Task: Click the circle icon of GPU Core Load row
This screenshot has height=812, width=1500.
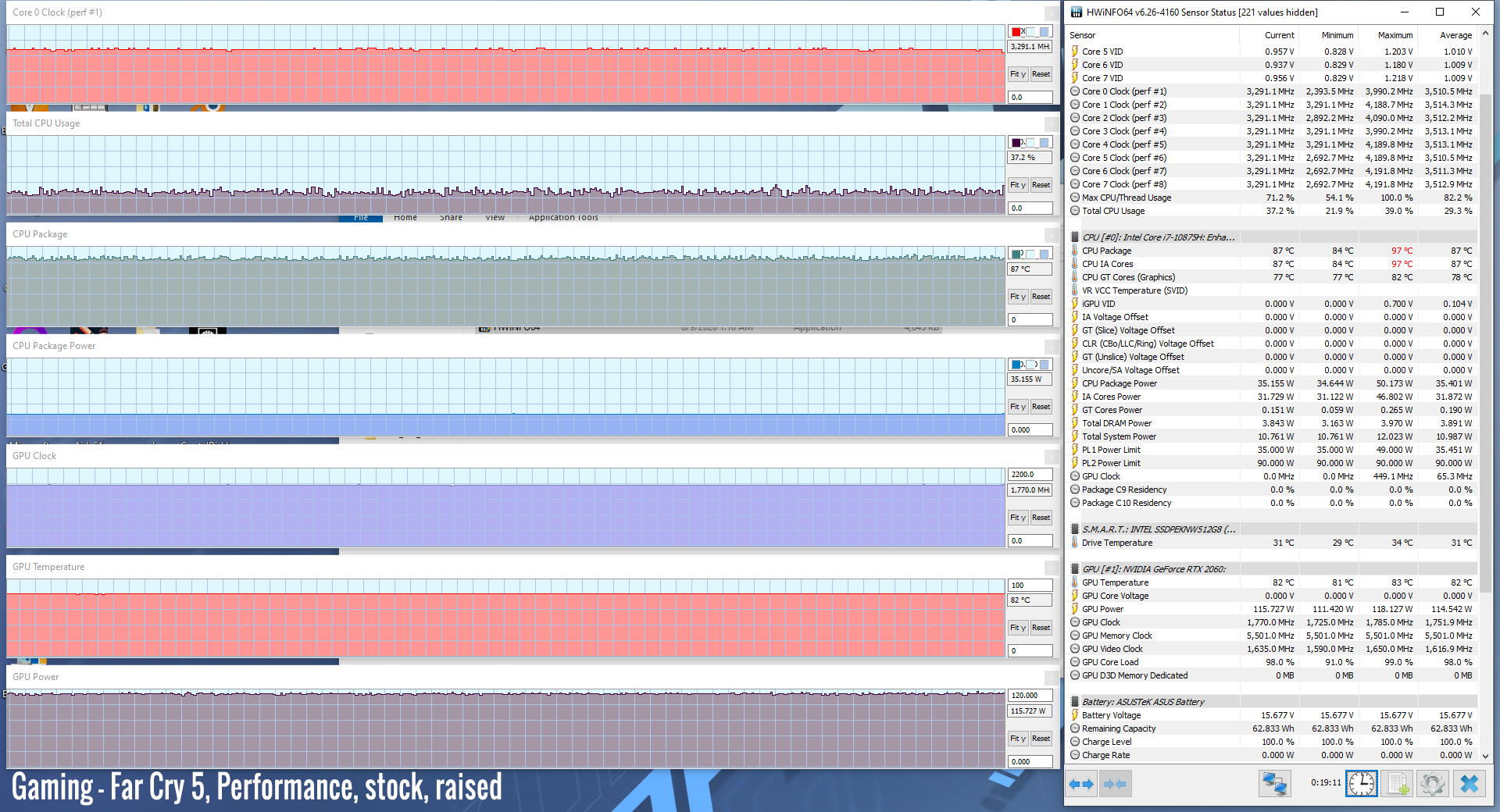Action: [1075, 662]
